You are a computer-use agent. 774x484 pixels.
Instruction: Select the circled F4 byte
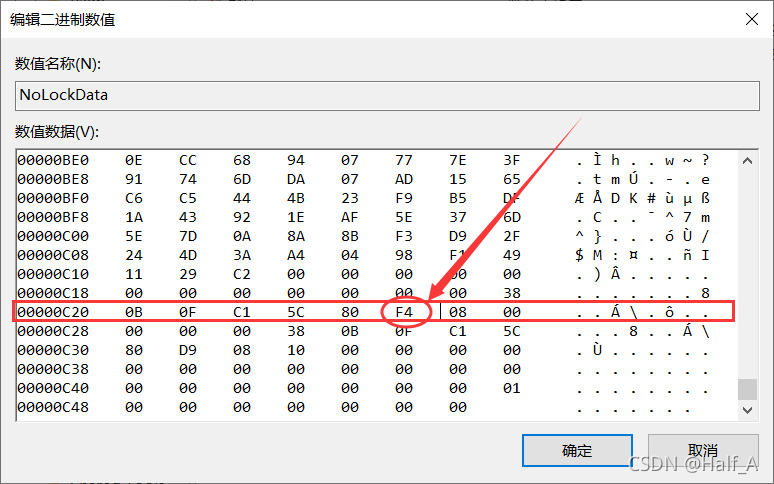pos(404,313)
